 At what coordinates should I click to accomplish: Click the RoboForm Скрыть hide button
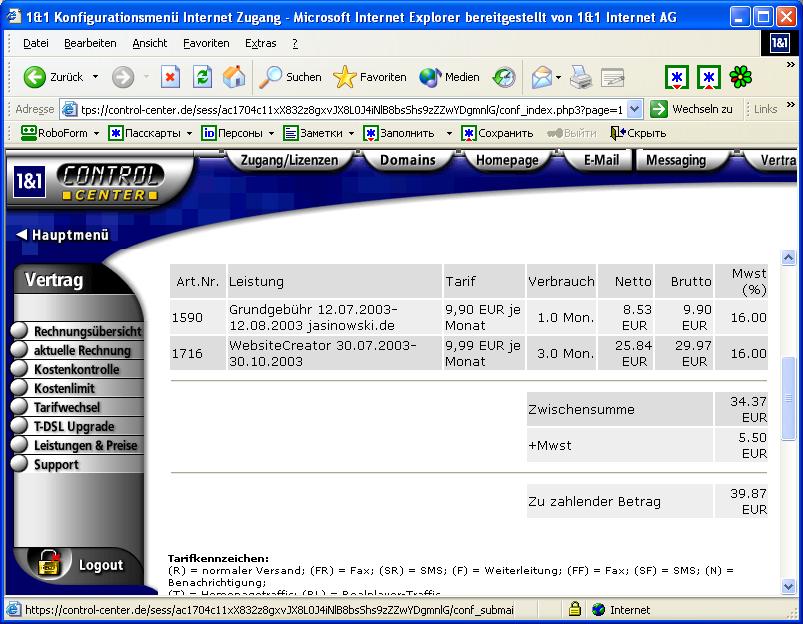(638, 133)
